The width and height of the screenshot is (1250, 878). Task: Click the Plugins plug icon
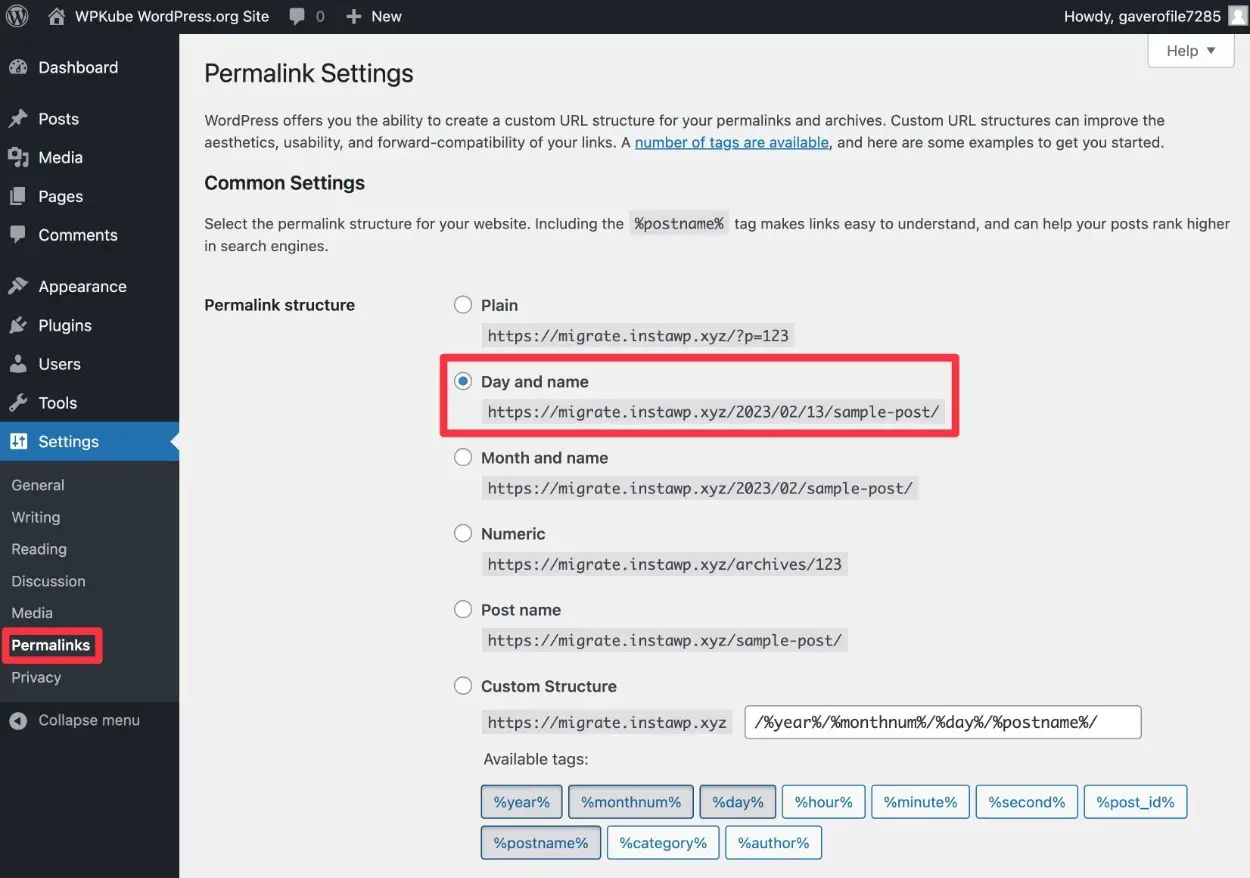pyautogui.click(x=18, y=326)
